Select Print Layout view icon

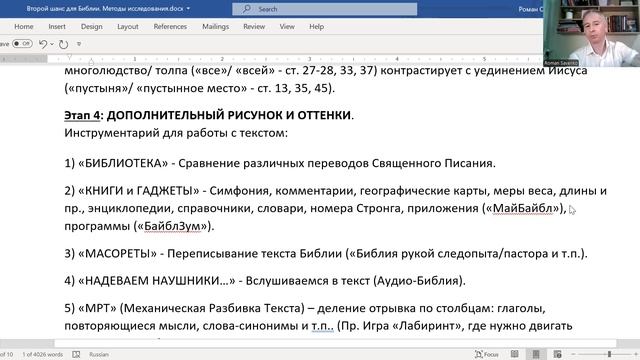pyautogui.click(x=536, y=354)
